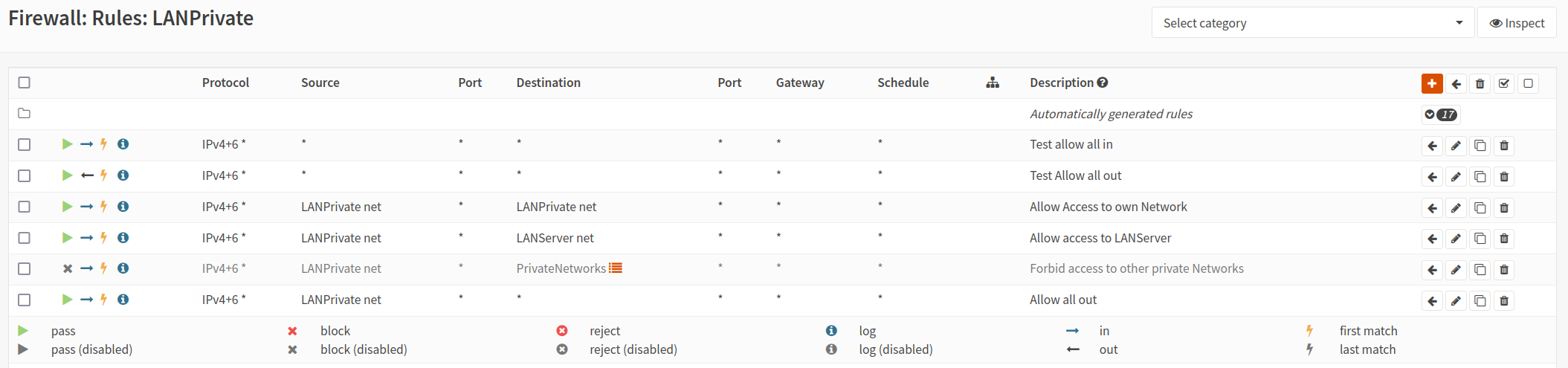Delete selected rules using header trash icon

tap(1480, 84)
